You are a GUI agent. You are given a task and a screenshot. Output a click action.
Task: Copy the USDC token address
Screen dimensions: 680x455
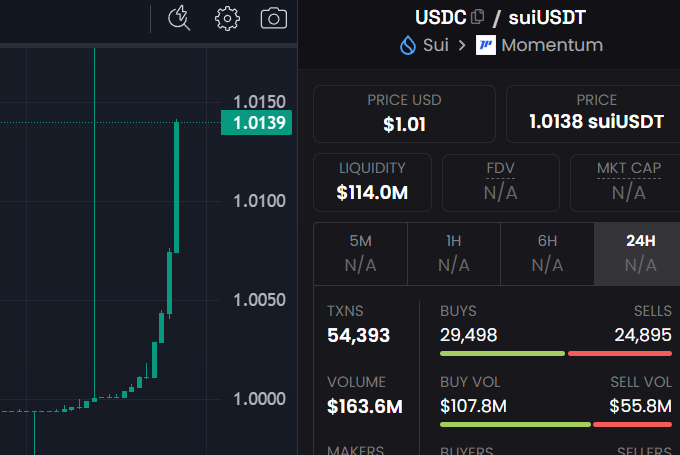477,16
